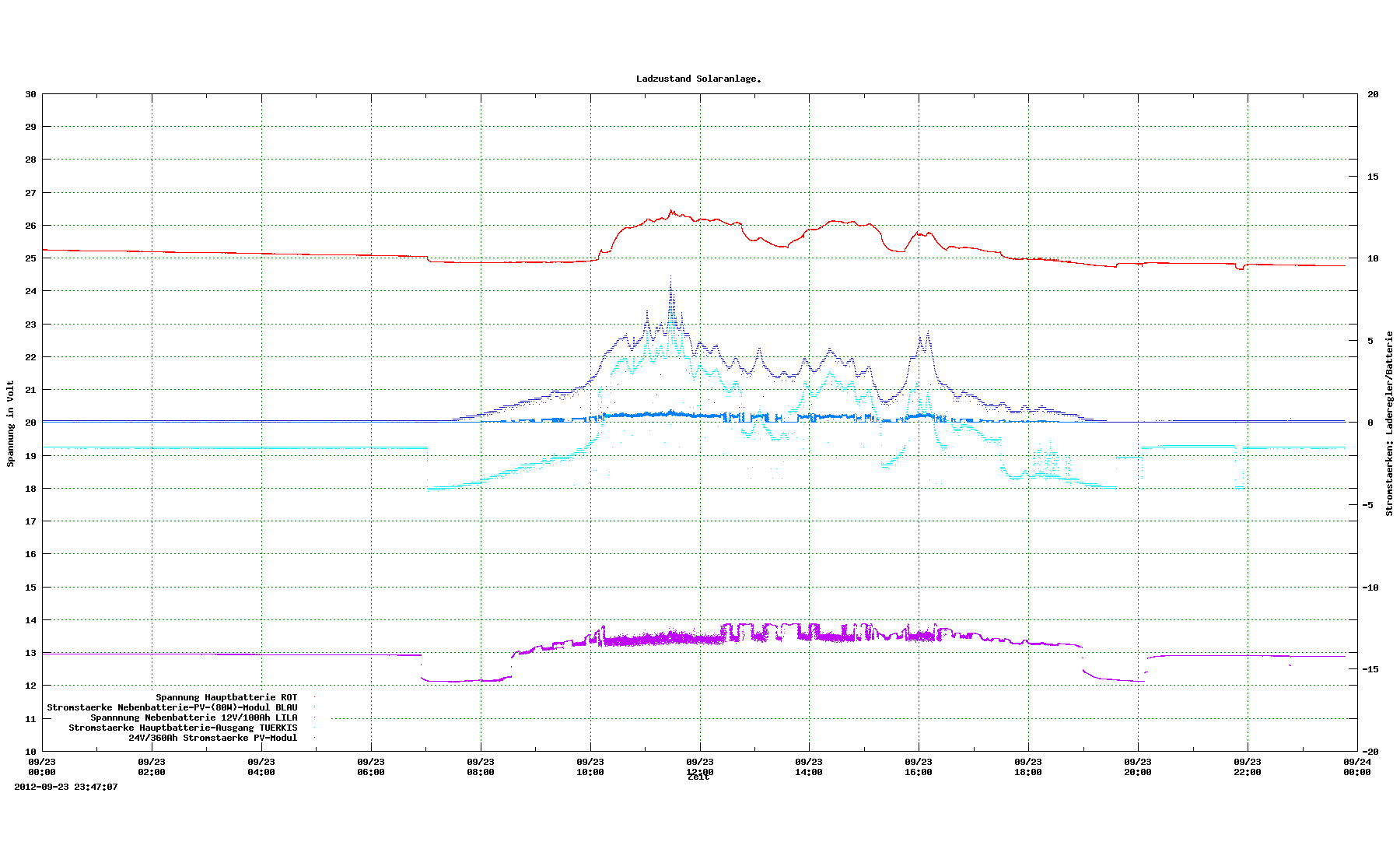
Task: Click the 15 tick on right current axis
Action: 1373,177
